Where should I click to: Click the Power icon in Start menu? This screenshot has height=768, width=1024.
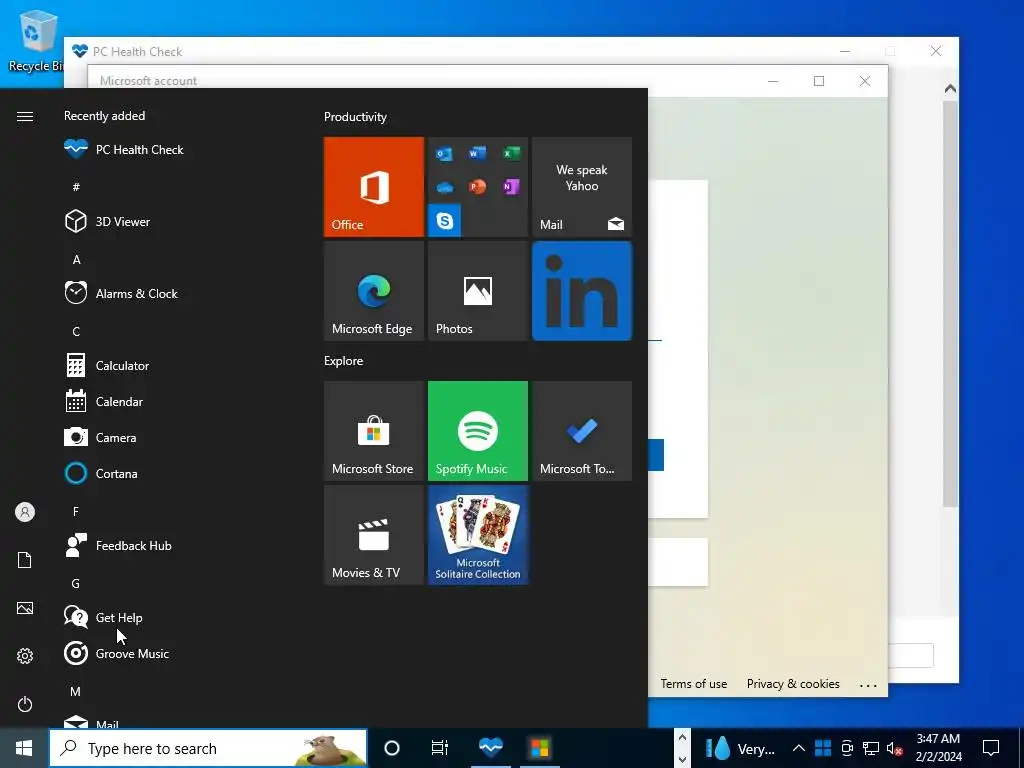pyautogui.click(x=25, y=704)
